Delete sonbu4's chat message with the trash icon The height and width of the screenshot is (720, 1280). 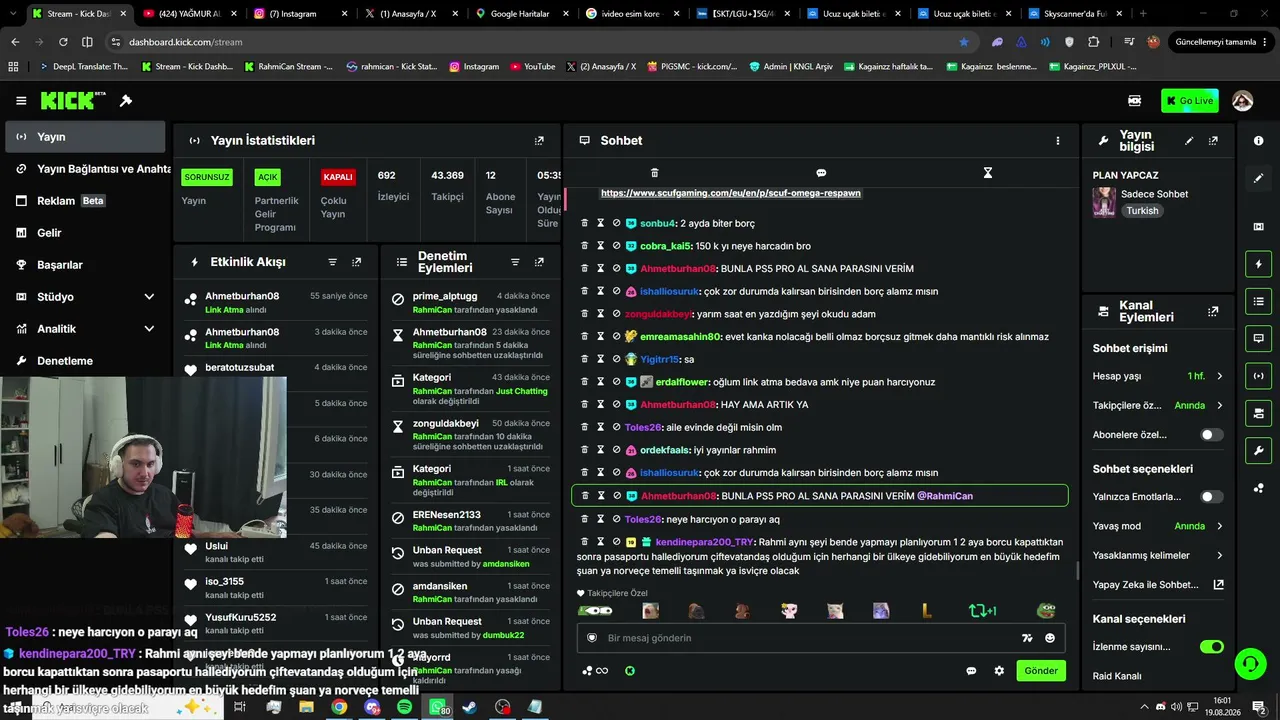coord(585,223)
